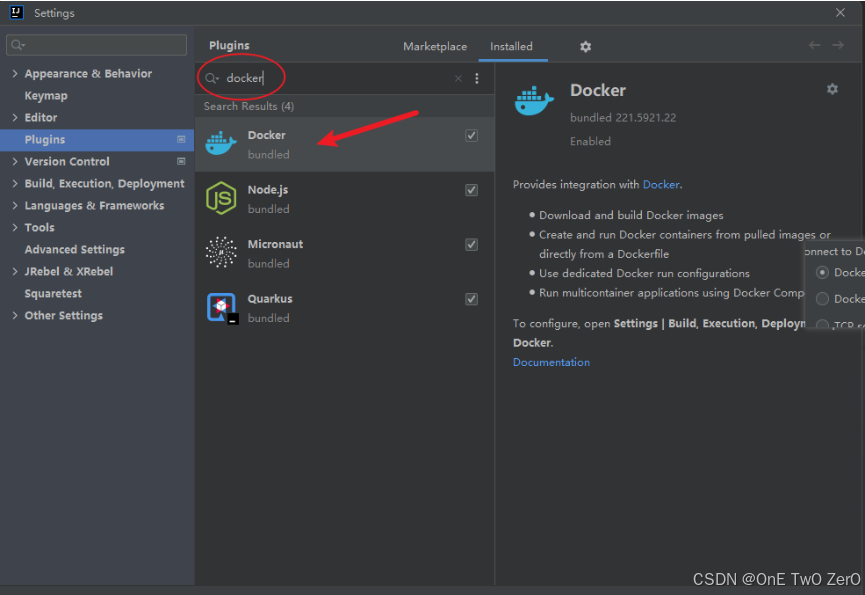Expand Build, Execution, Deployment node
865x595 pixels.
coord(15,184)
